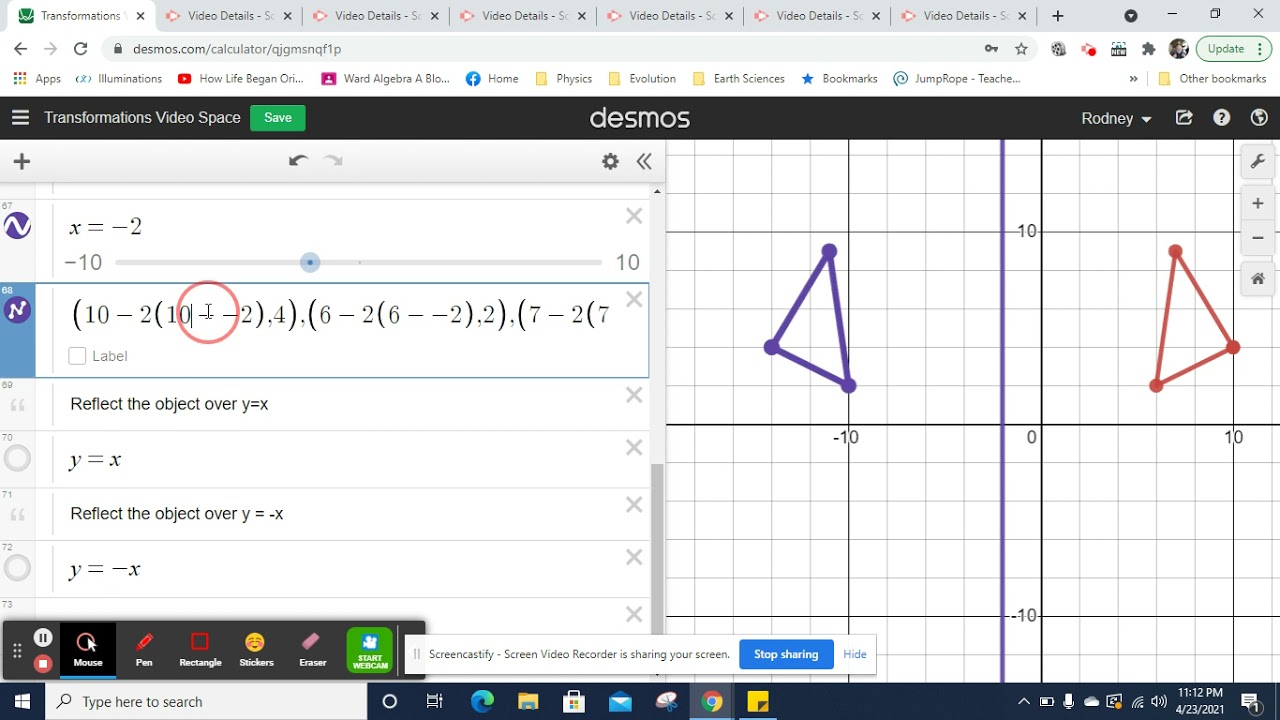This screenshot has width=1280, height=720.
Task: Open the Other bookmarks folder
Action: tap(1212, 78)
